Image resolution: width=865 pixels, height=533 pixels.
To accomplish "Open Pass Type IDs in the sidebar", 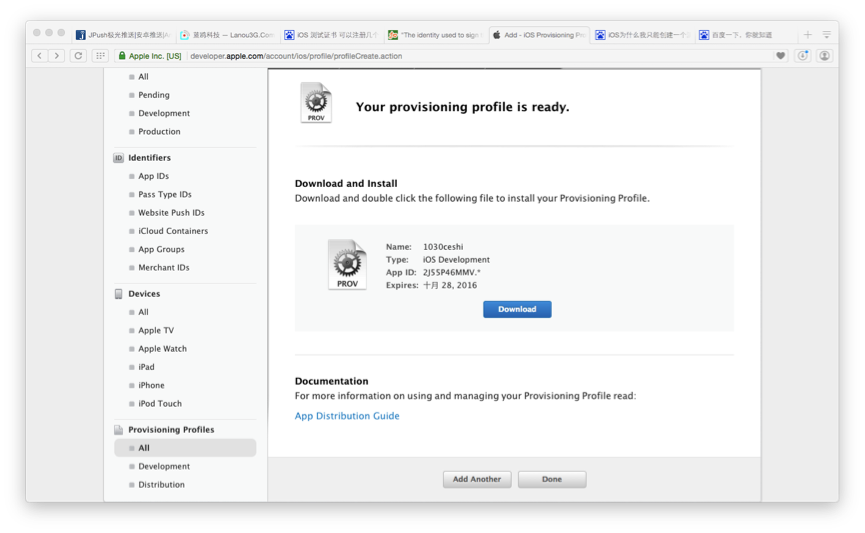I will [164, 194].
